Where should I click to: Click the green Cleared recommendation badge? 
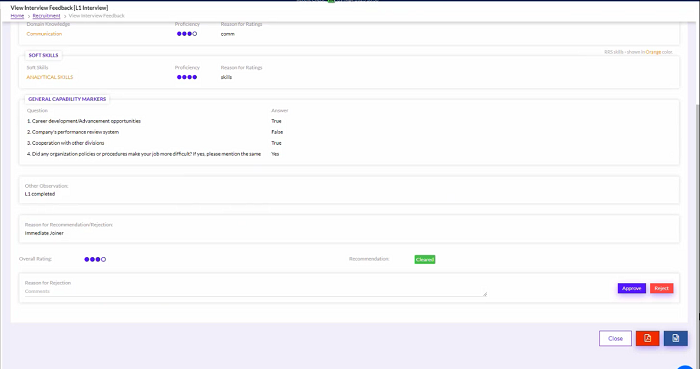[425, 259]
